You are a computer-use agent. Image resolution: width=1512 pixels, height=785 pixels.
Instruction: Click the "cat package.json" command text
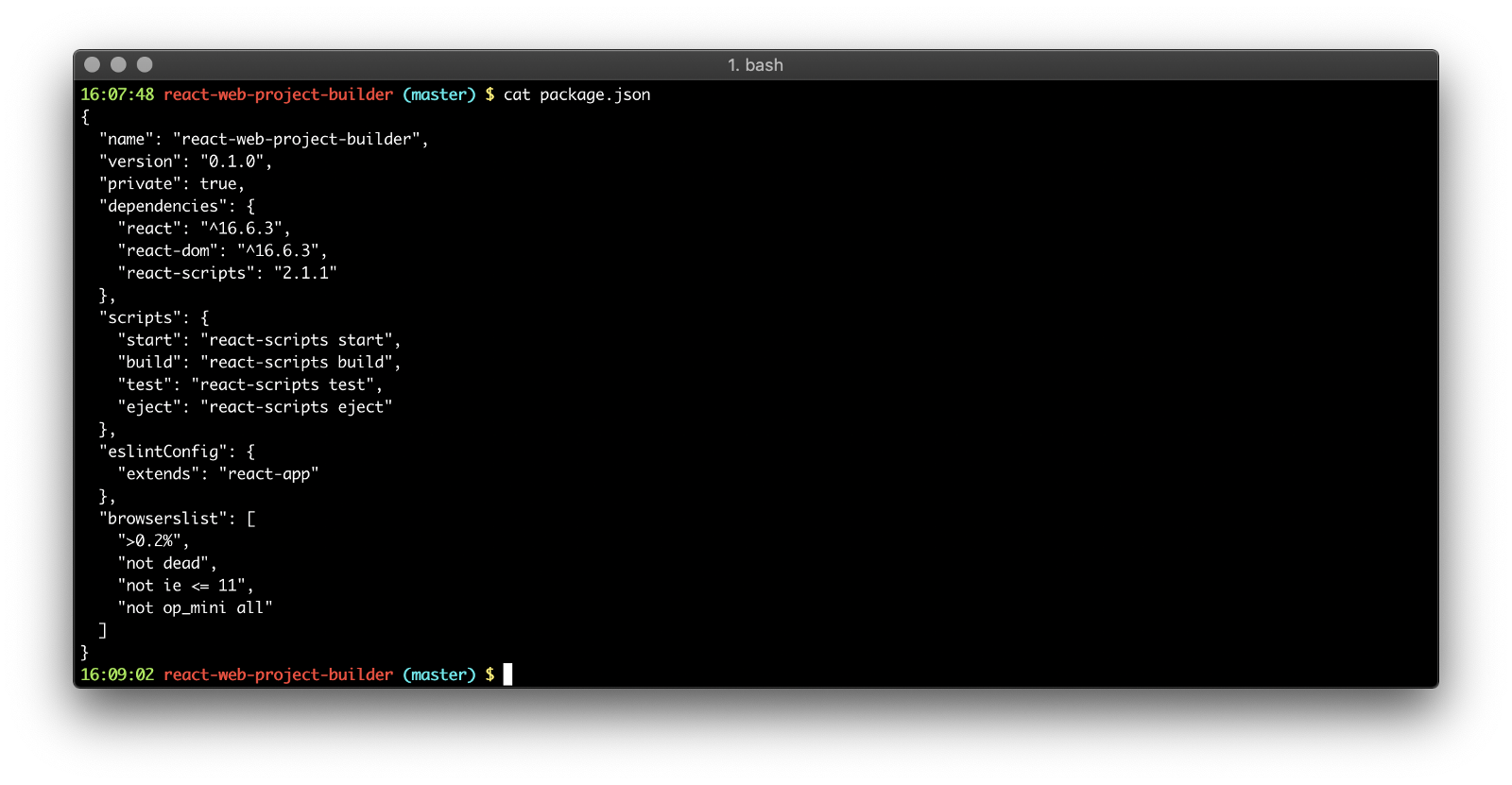click(576, 94)
